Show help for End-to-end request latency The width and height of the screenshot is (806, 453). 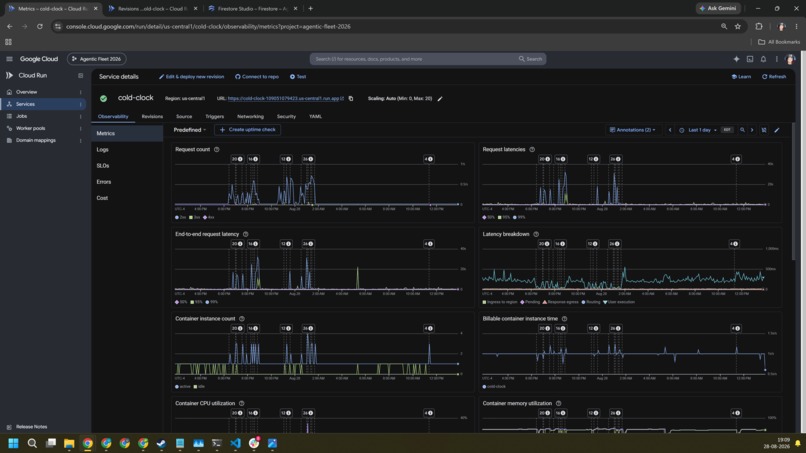[246, 234]
